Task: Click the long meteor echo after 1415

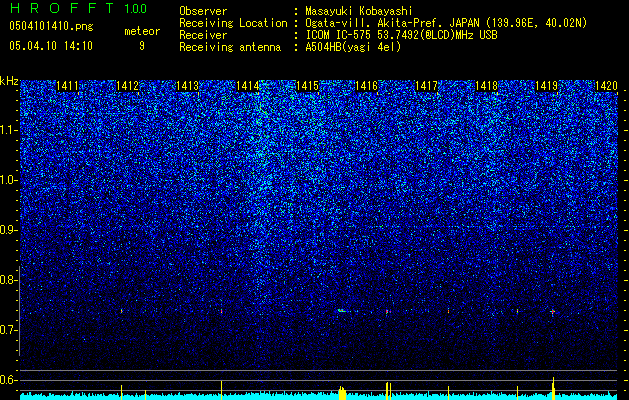Action: coord(344,311)
